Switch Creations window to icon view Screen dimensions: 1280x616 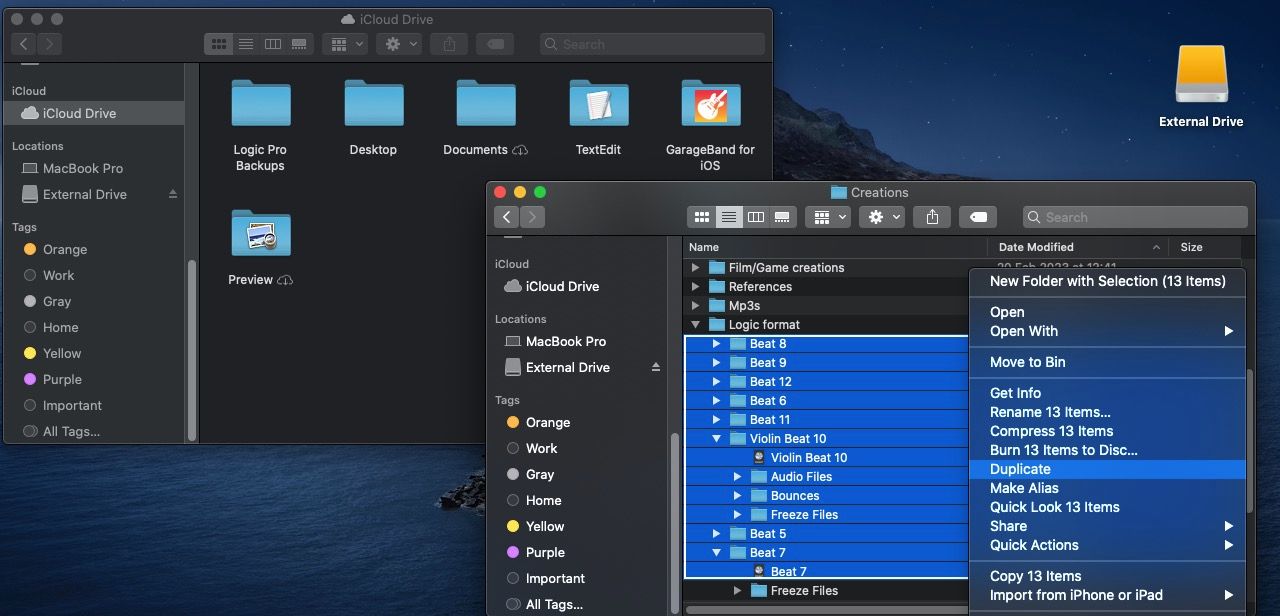click(701, 216)
